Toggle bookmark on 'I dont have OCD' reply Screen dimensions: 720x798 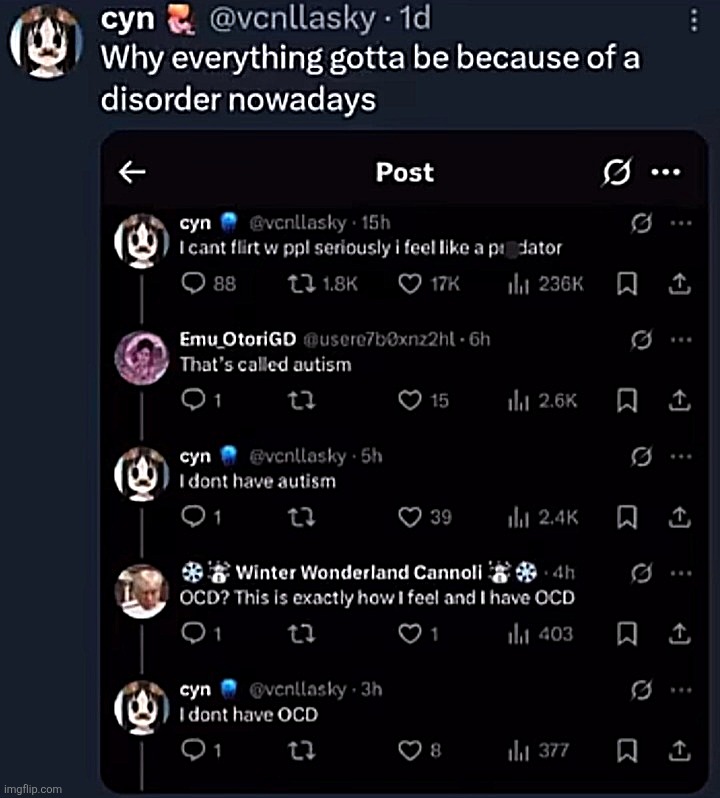point(627,750)
